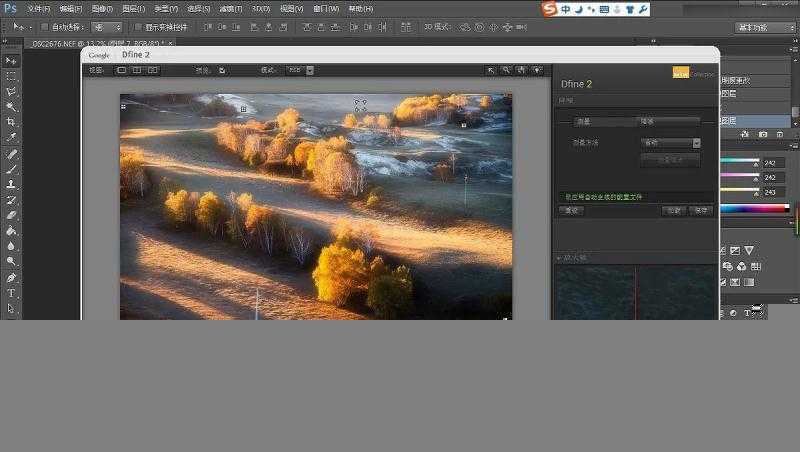Click the Dfine reset button
The height and width of the screenshot is (452, 800).
point(571,210)
